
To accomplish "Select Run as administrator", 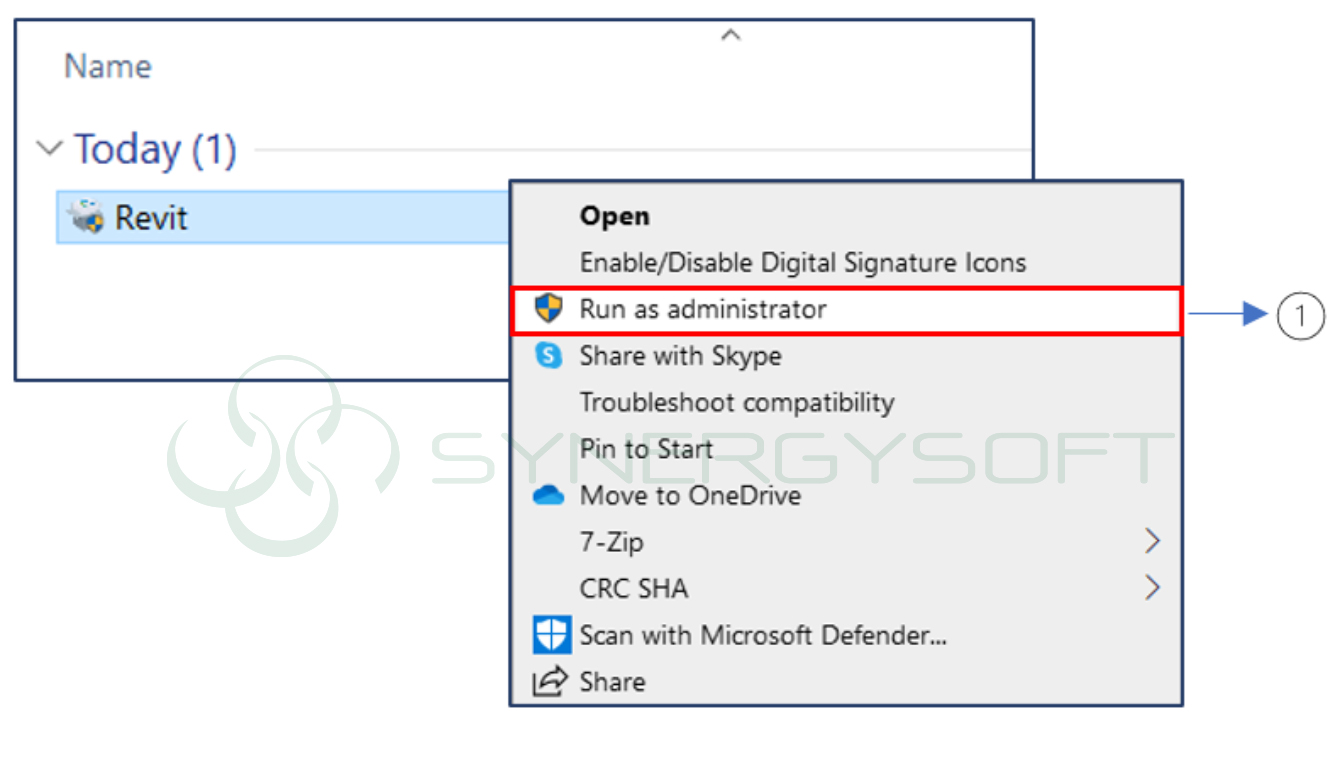I will (702, 309).
